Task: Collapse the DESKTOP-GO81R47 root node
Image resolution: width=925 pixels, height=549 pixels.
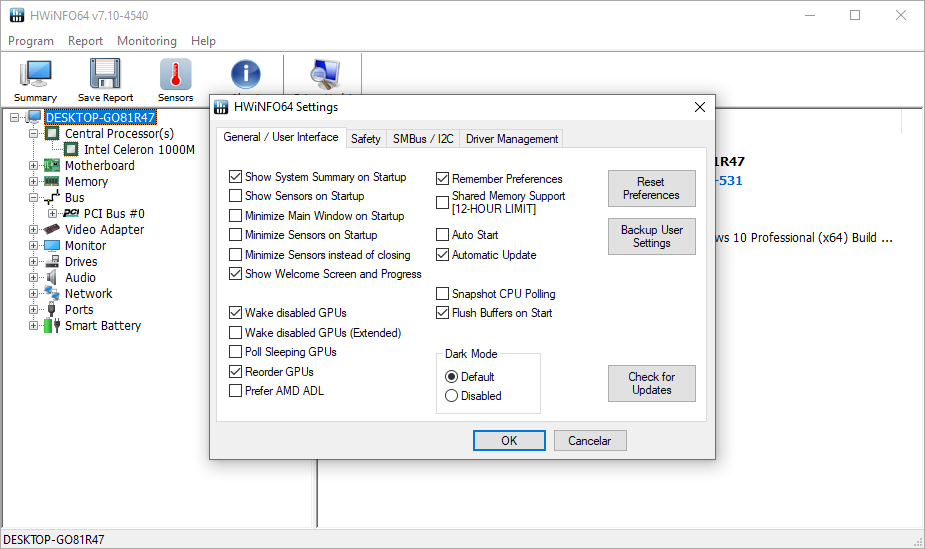Action: 14,117
